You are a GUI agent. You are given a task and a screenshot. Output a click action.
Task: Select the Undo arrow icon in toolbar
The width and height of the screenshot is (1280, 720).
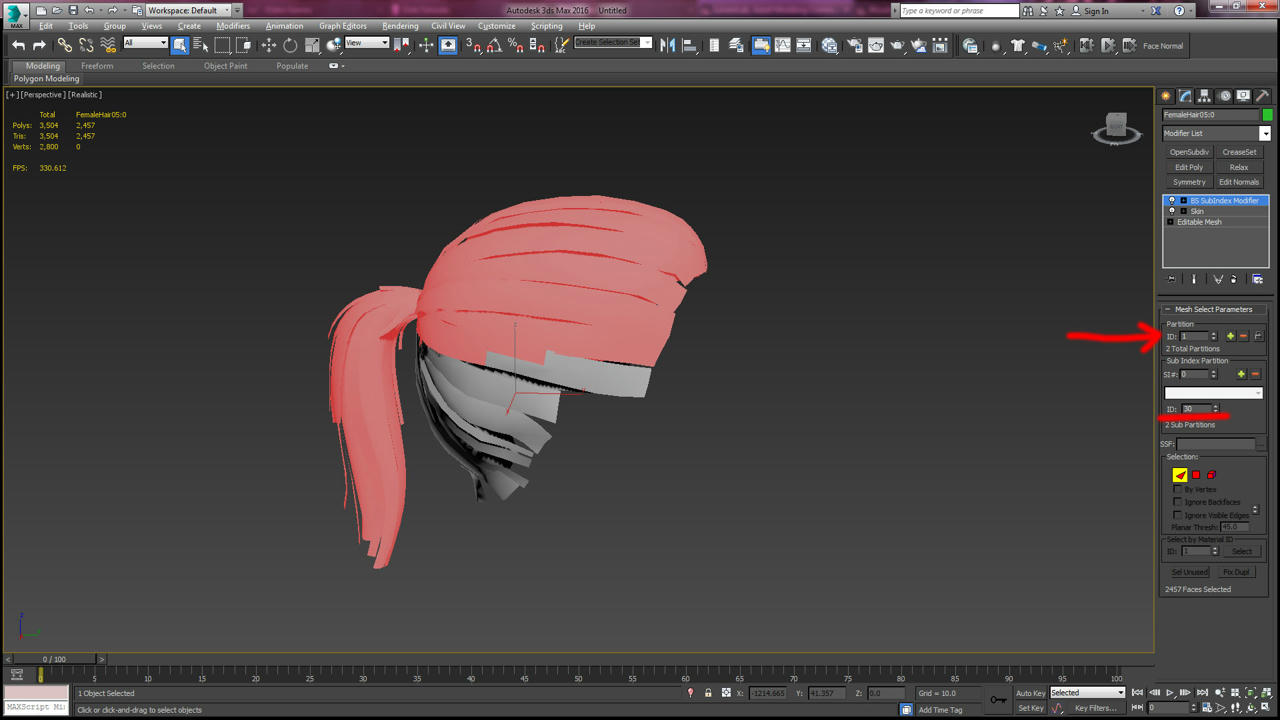tap(18, 45)
